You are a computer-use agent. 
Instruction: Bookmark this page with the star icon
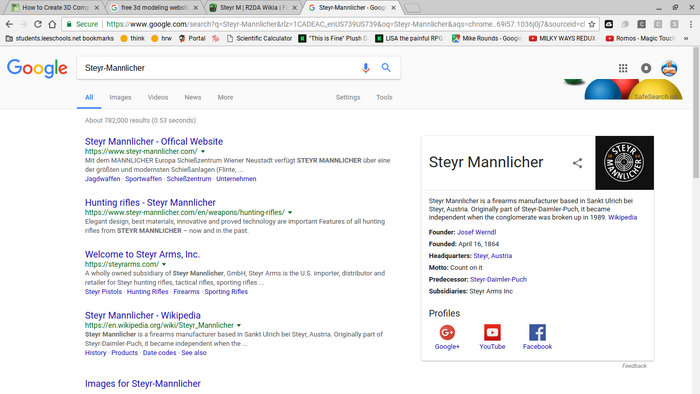(x=592, y=24)
